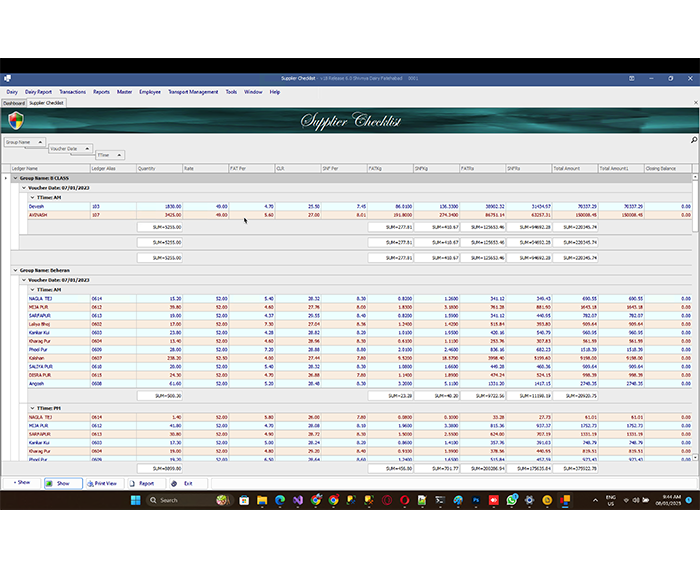Click the Exit button icon
The height and width of the screenshot is (568, 700).
173,483
